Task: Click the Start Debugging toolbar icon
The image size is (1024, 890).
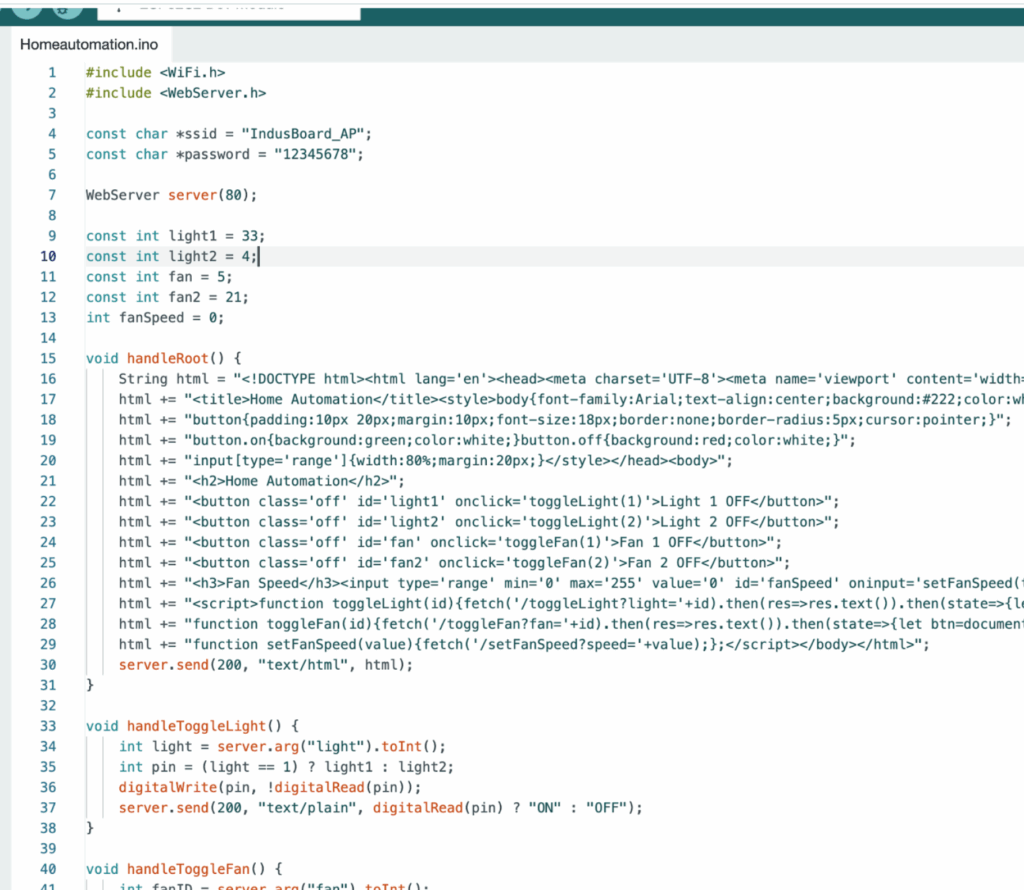Action: click(x=66, y=5)
